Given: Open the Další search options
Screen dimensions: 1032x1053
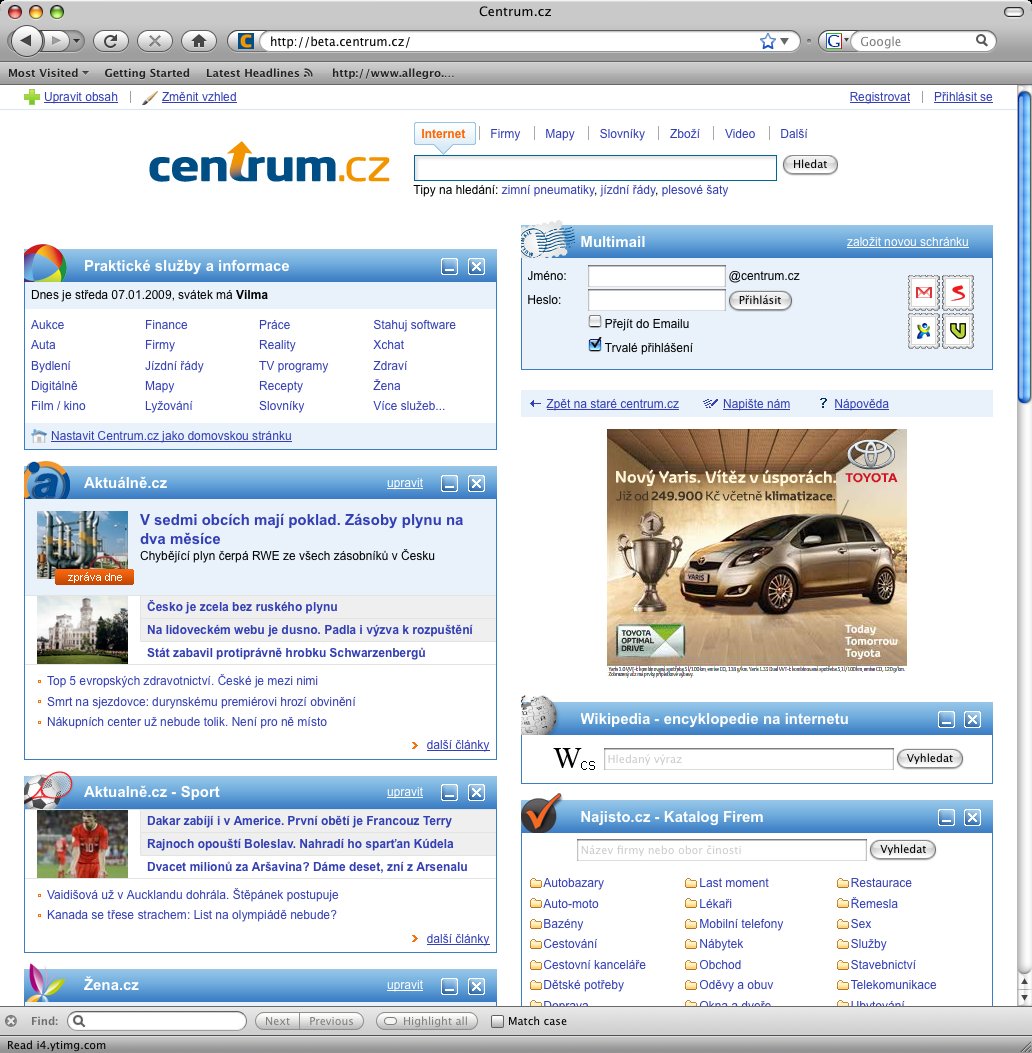Looking at the screenshot, I should (x=793, y=134).
